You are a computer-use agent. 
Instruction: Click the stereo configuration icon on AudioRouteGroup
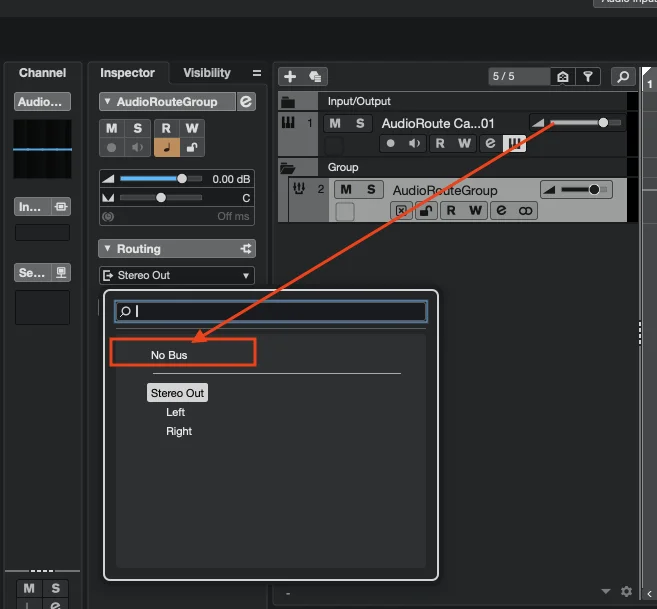525,210
